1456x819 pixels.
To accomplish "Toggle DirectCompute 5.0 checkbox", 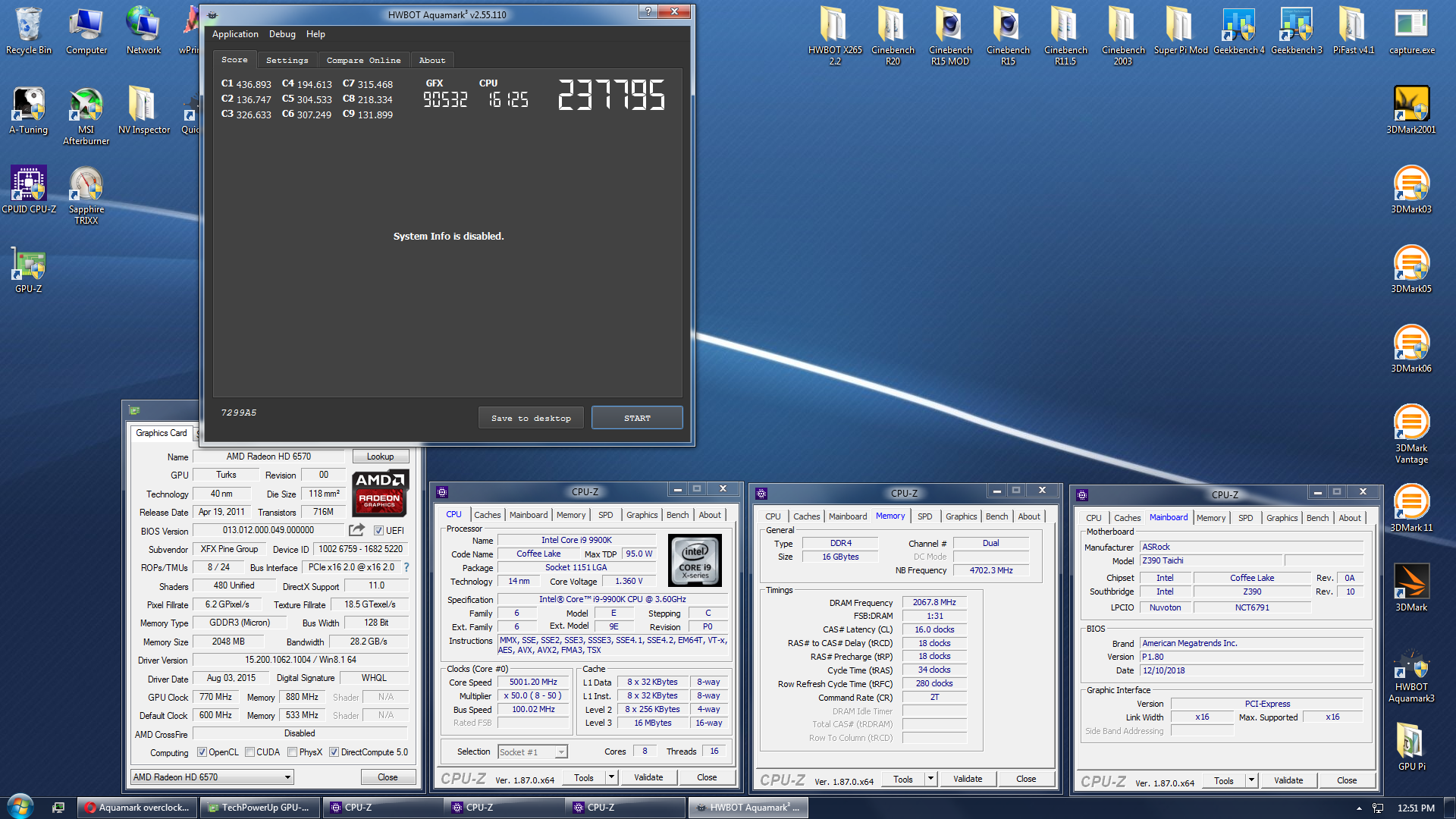I will coord(334,752).
